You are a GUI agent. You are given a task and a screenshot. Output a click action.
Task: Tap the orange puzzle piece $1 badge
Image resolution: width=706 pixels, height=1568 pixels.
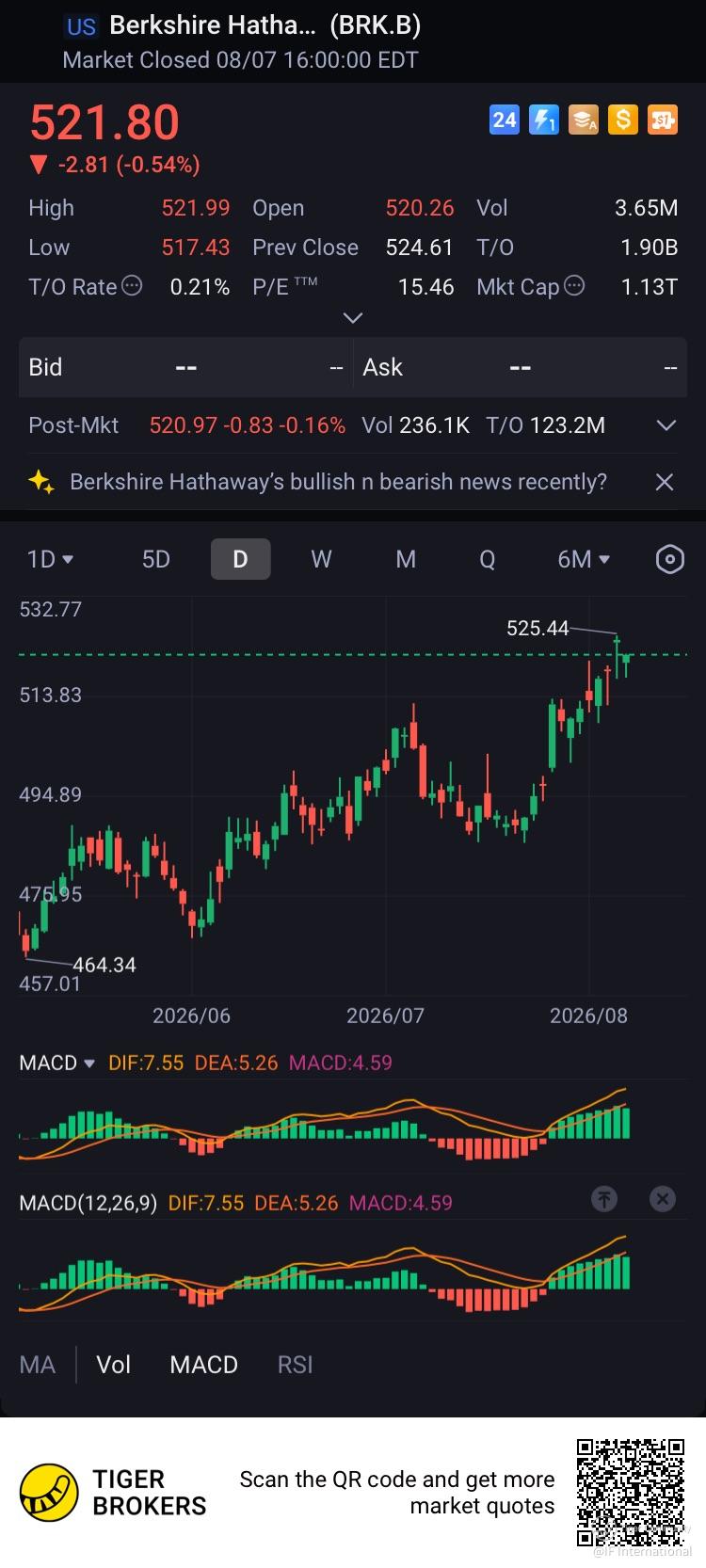[x=663, y=120]
